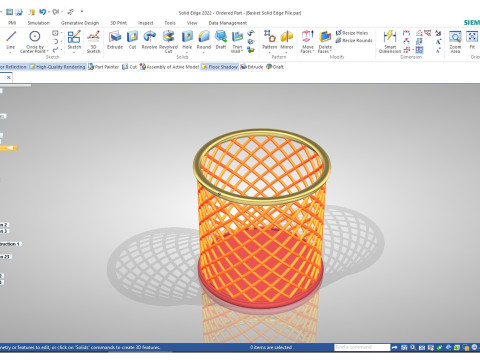Expand the Sketch button dropdown
The height and width of the screenshot is (360, 480).
tap(74, 52)
